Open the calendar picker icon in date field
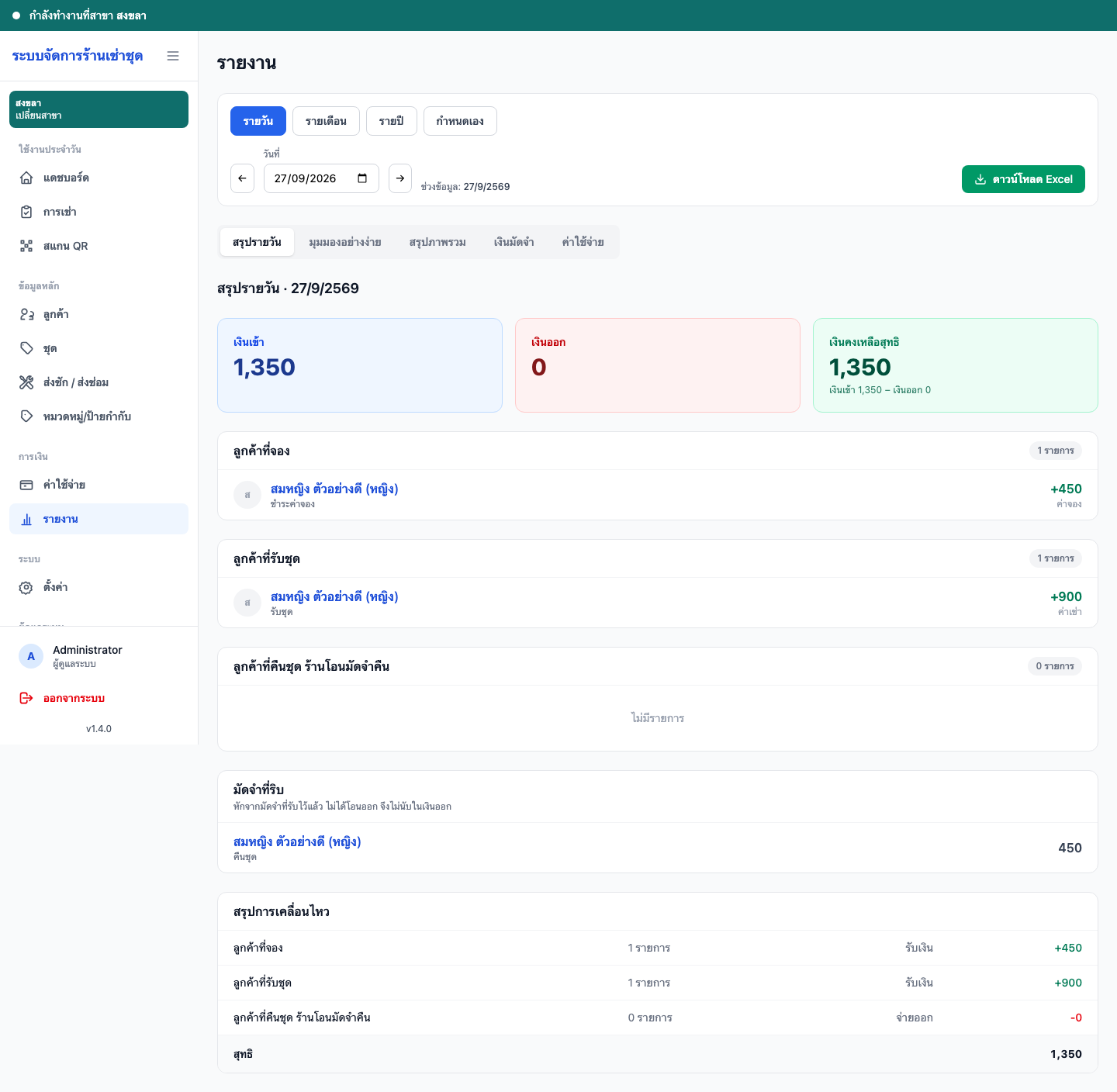 [x=362, y=178]
